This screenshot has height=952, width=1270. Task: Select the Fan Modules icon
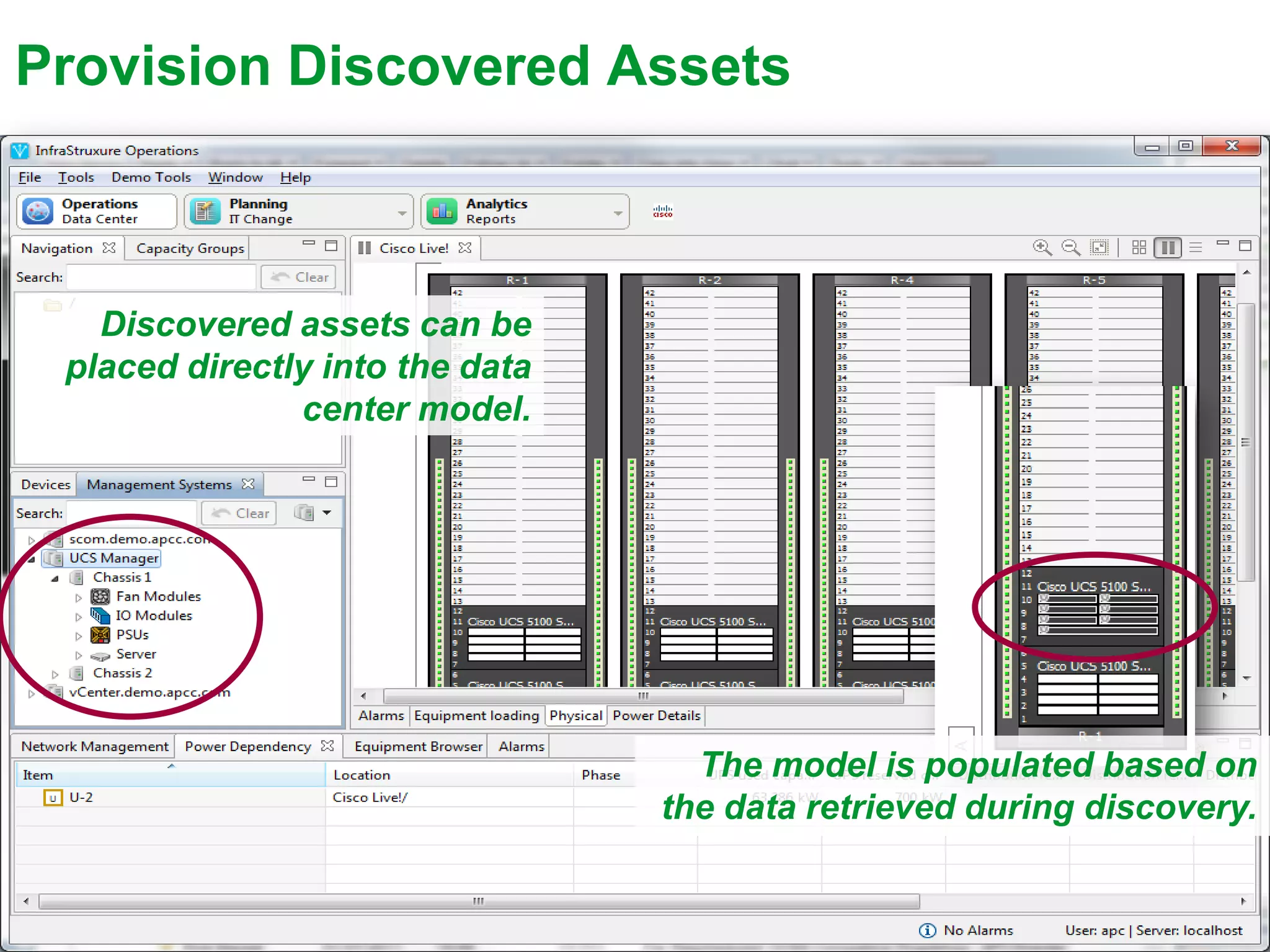click(x=100, y=597)
